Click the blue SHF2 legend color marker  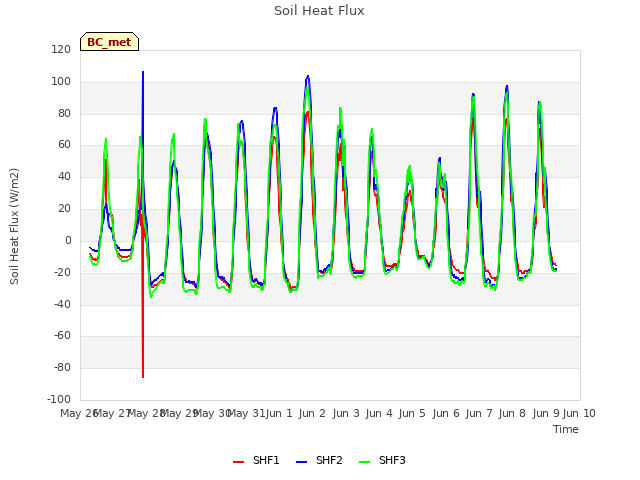point(301,462)
